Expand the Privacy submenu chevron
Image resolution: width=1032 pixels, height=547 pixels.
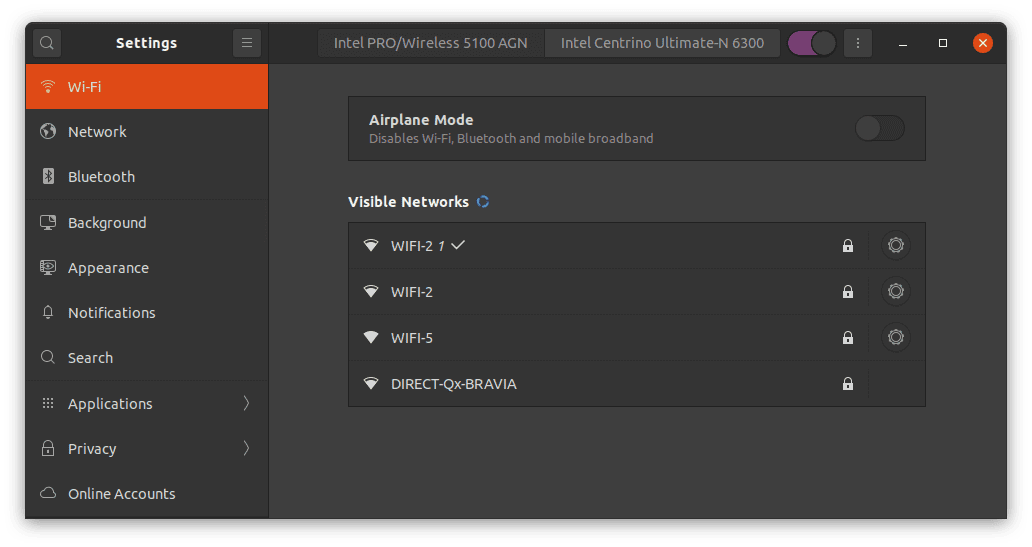pyautogui.click(x=246, y=449)
